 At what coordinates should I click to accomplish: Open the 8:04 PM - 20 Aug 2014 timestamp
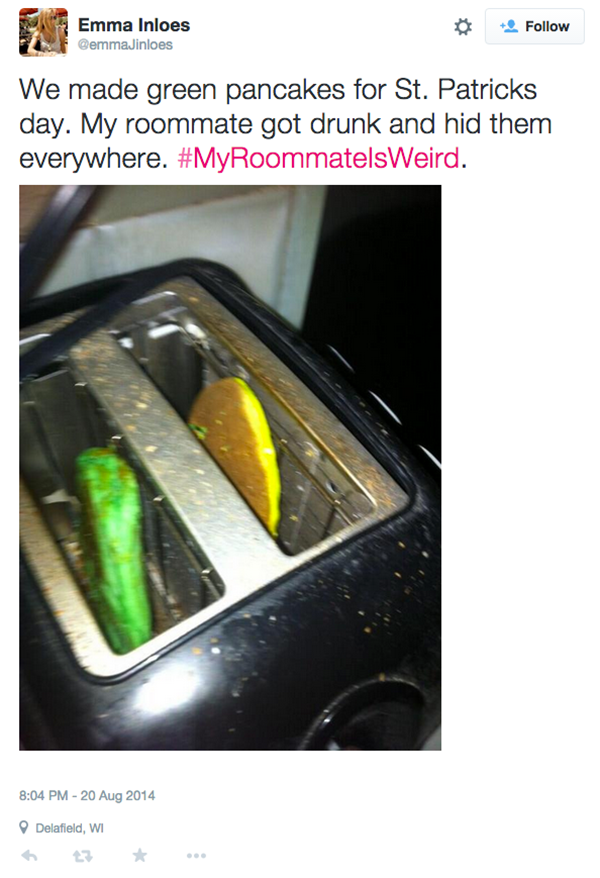[x=87, y=796]
